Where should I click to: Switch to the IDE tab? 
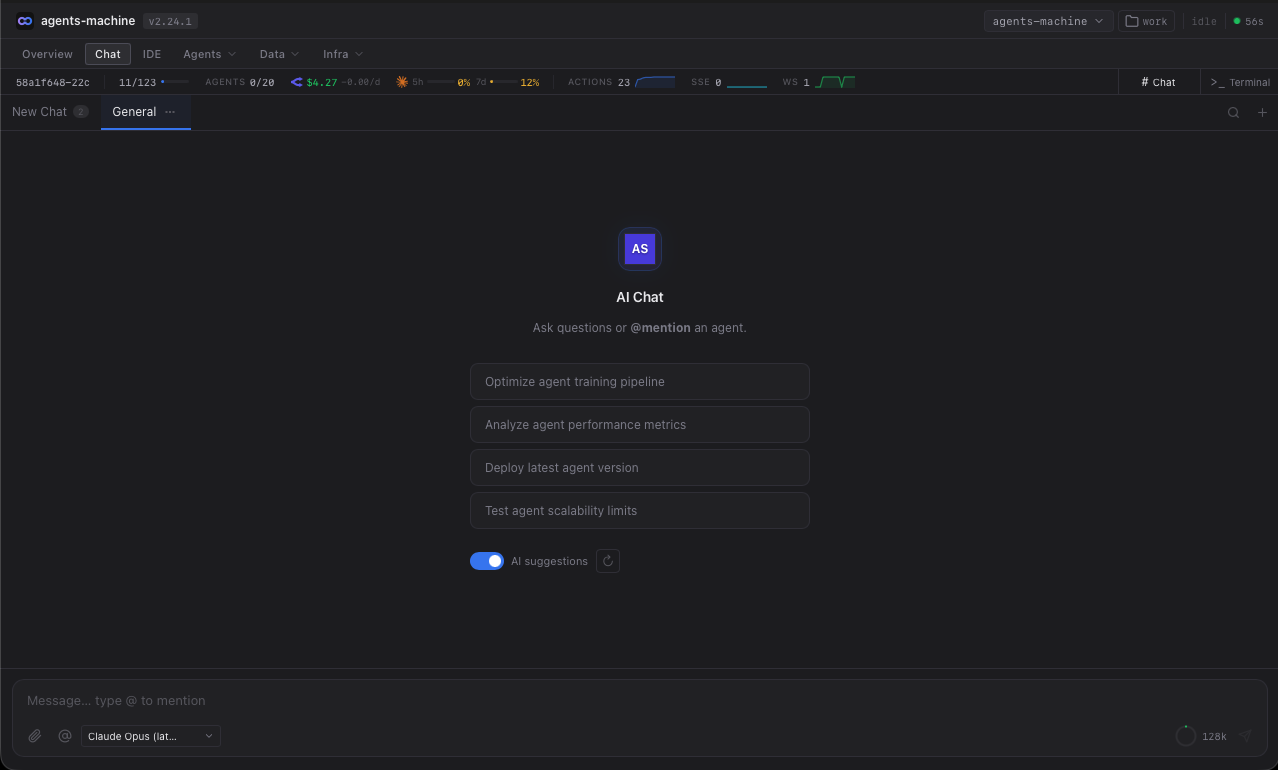click(151, 54)
